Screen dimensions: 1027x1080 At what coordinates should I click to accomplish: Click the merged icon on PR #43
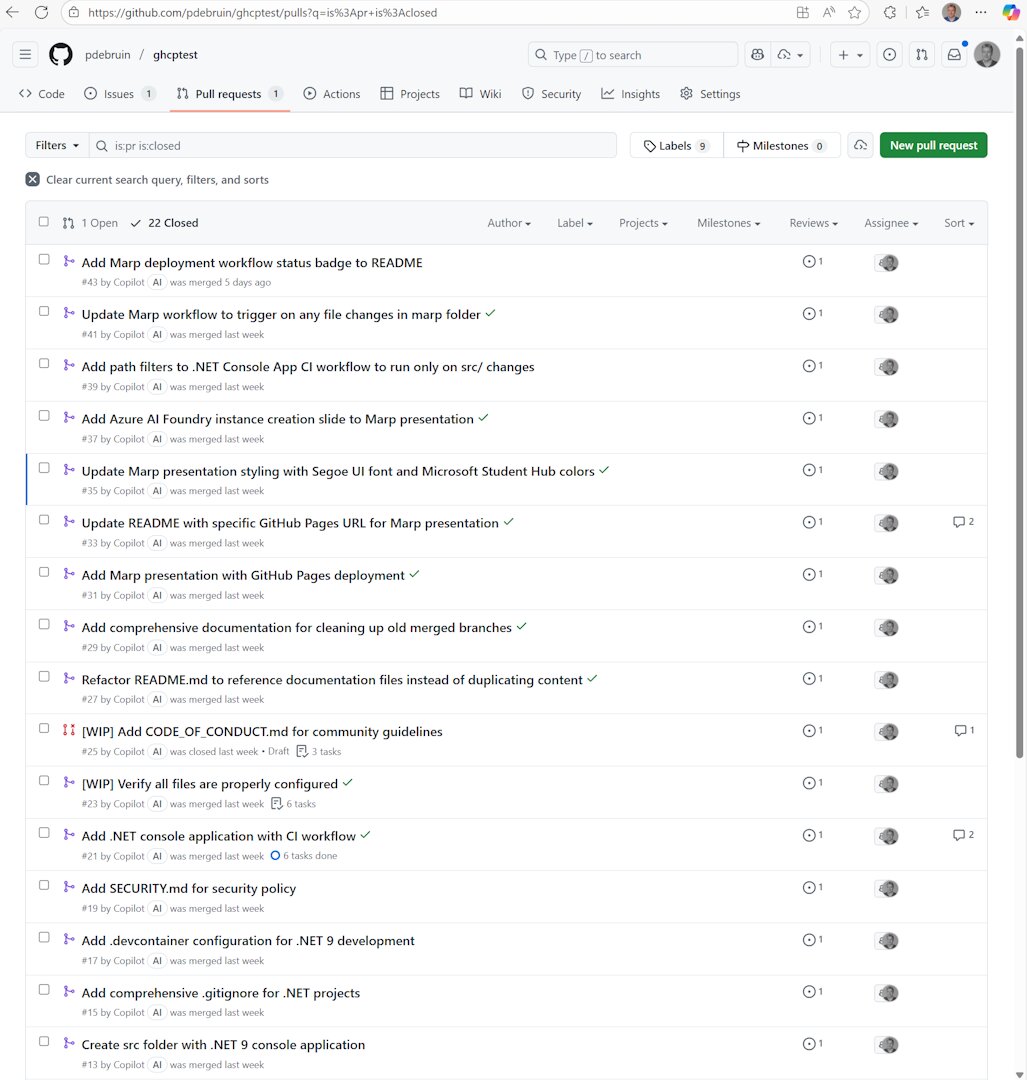tap(67, 262)
